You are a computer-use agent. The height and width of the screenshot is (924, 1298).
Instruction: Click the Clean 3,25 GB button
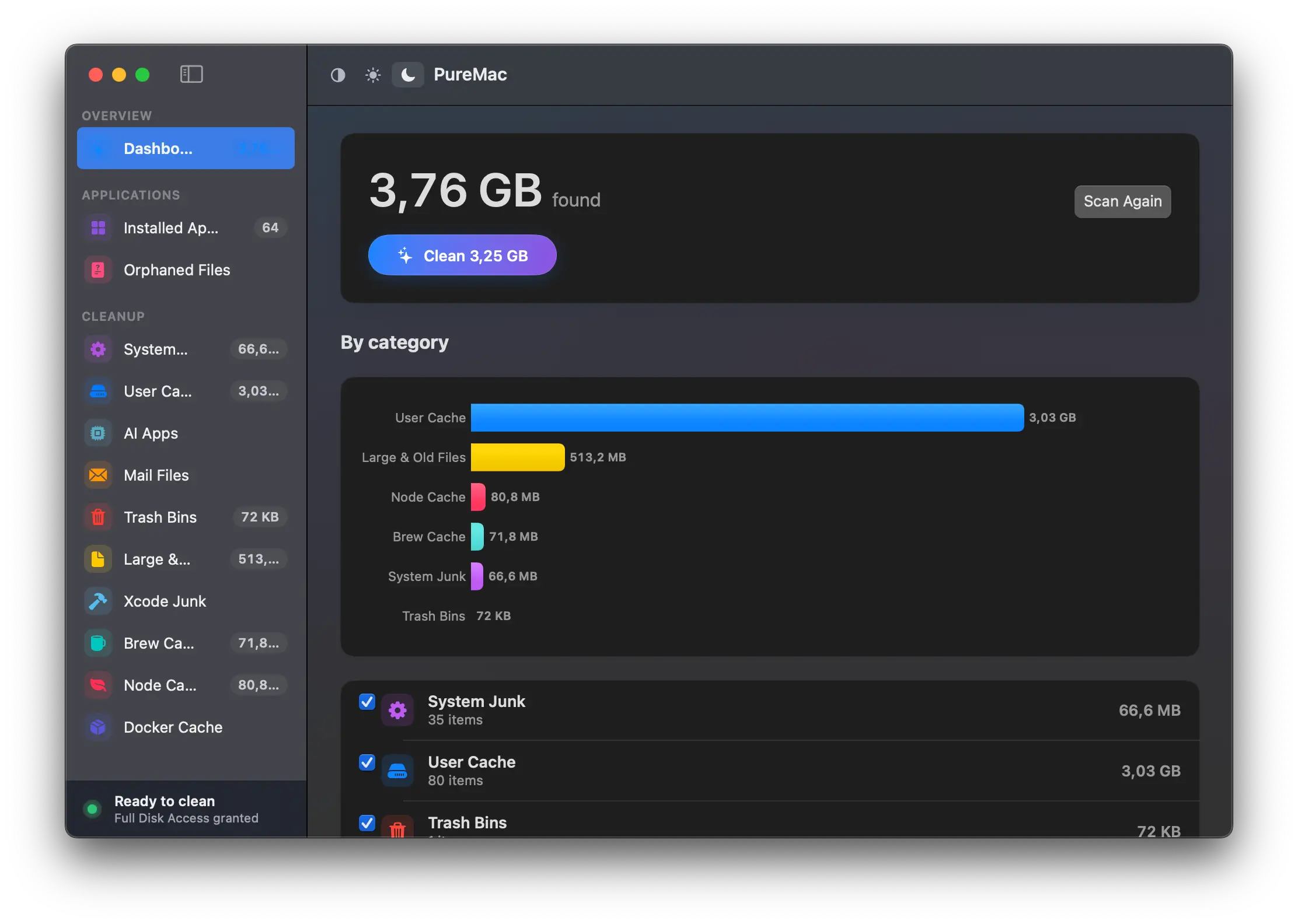click(462, 255)
